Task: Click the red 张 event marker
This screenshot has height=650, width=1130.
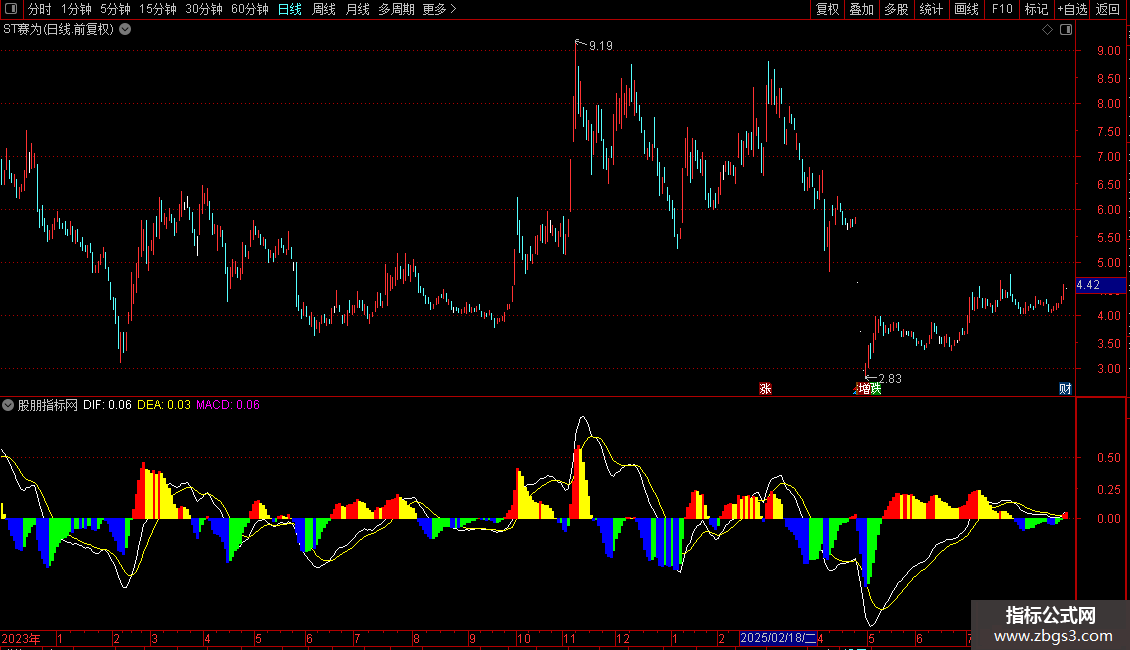Action: point(765,389)
